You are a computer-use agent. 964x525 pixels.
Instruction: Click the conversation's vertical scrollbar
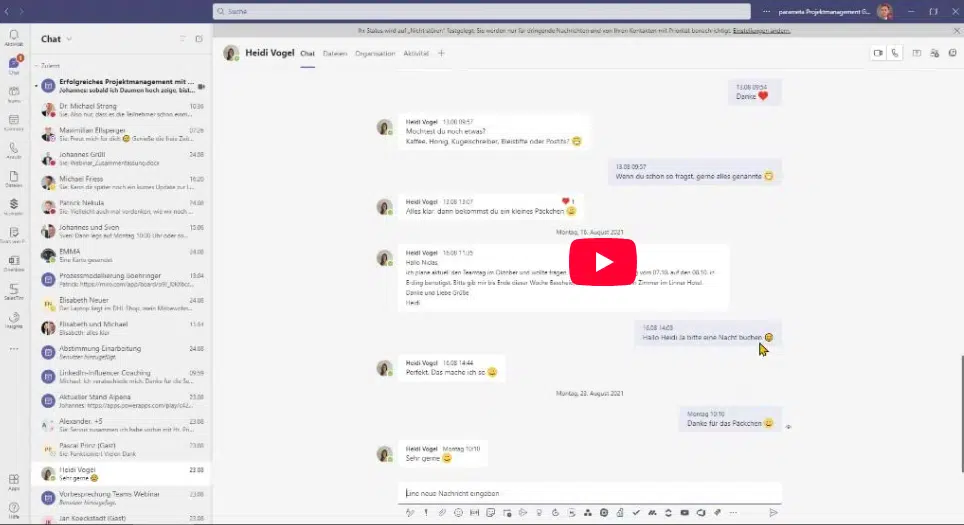coord(962,413)
